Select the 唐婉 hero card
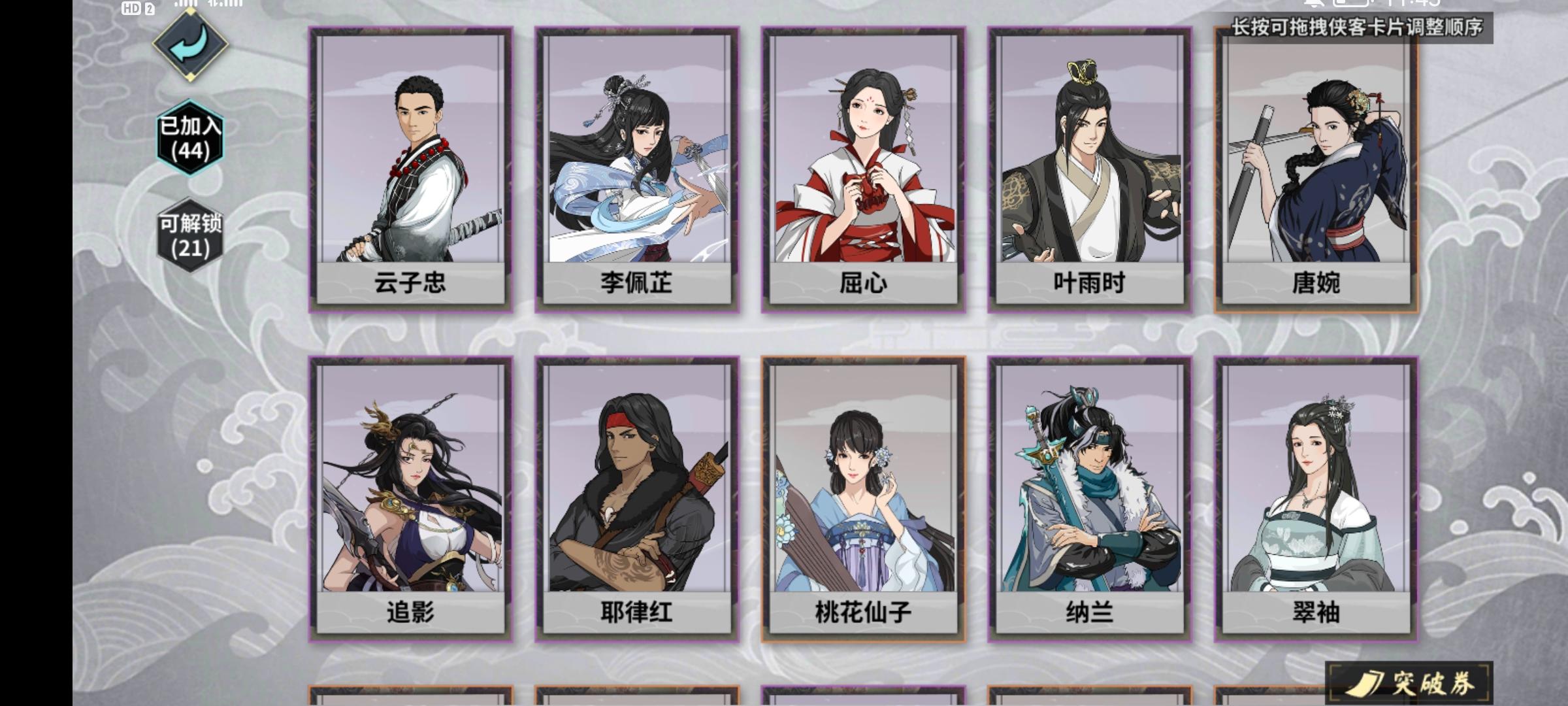Screen dimensions: 1568x706 (1316, 169)
